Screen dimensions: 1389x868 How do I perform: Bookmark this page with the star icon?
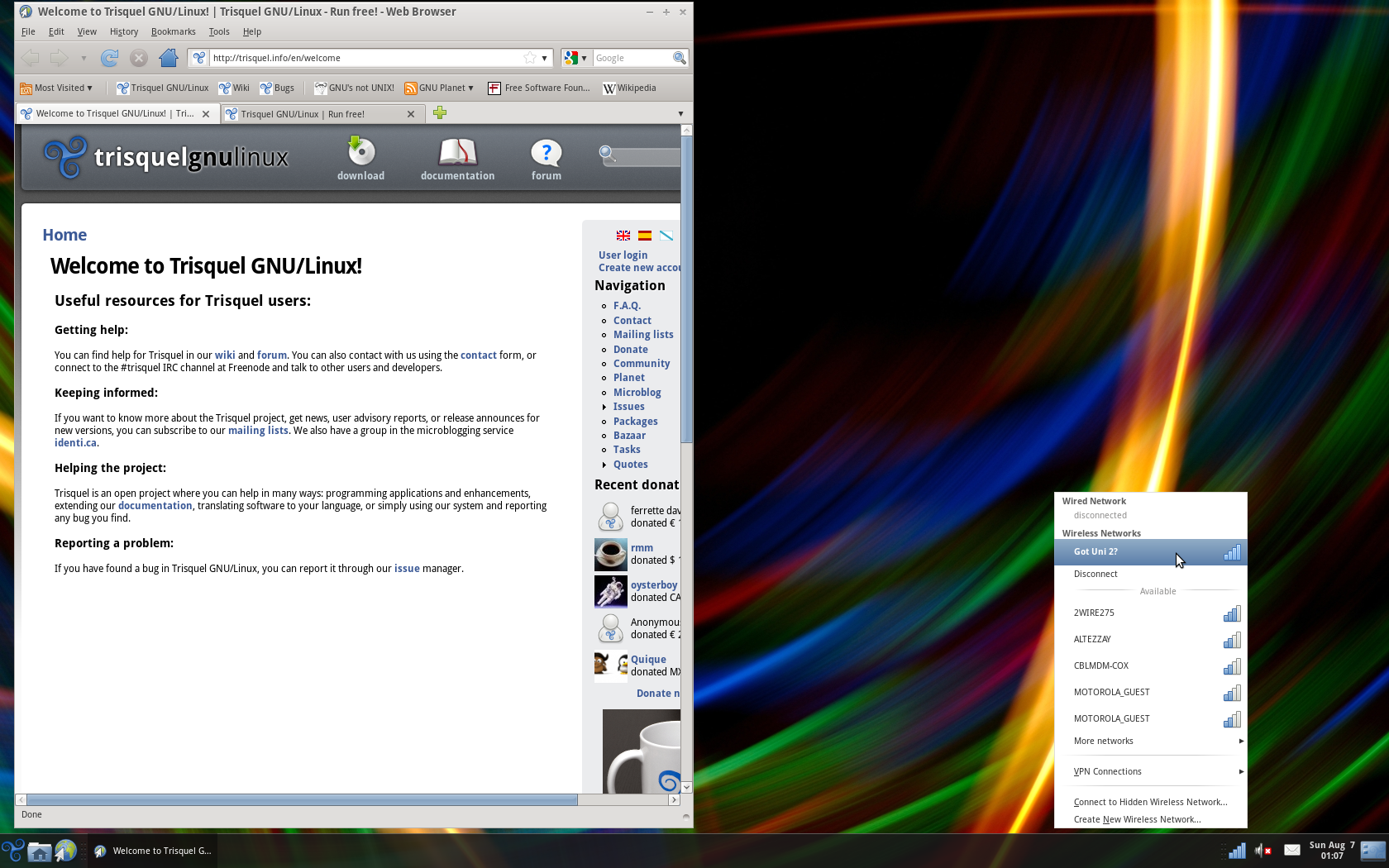click(530, 58)
